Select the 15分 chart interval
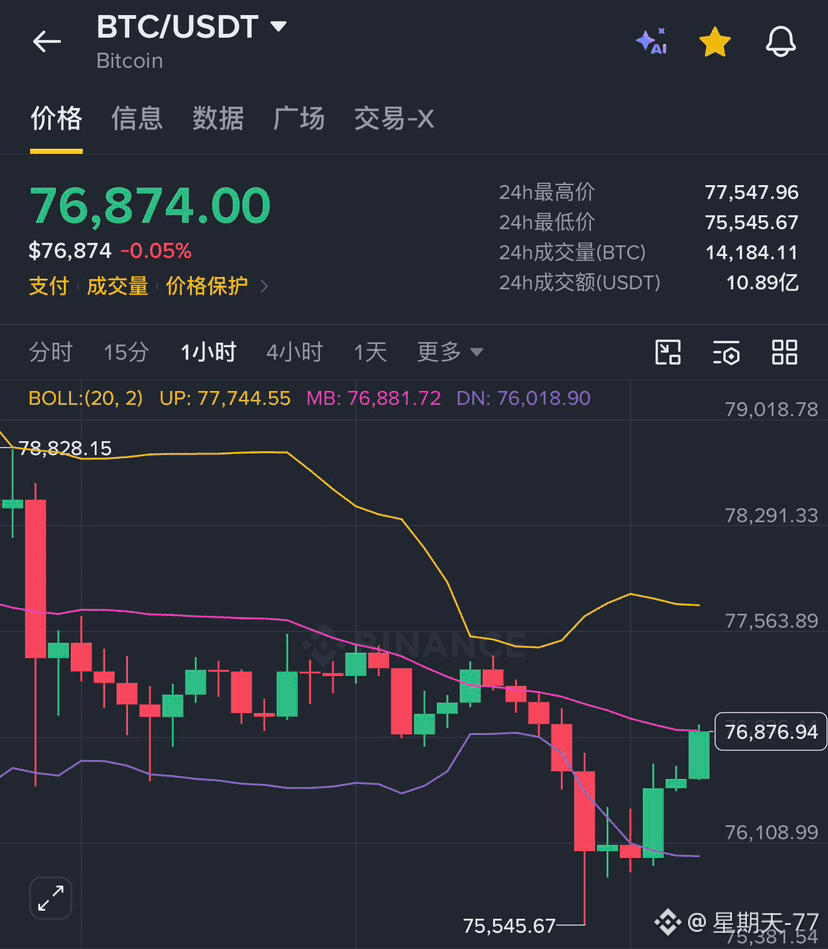Image resolution: width=828 pixels, height=949 pixels. [x=126, y=352]
